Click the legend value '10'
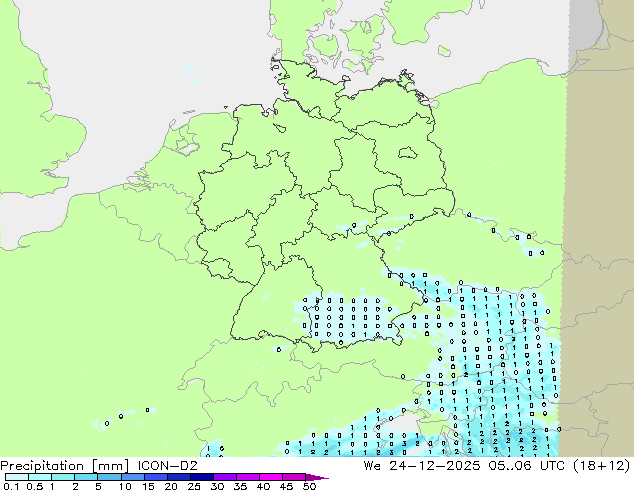Viewport: 634px width, 490px height. coord(125,486)
